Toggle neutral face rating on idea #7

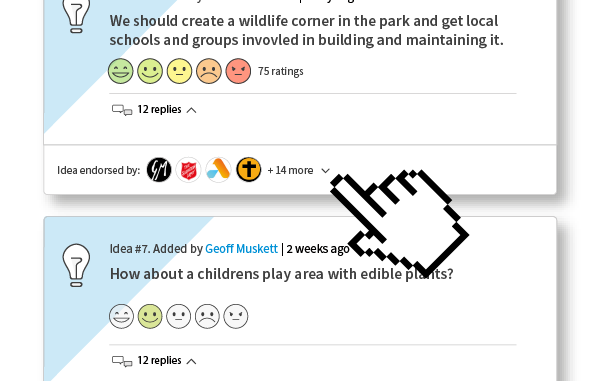(179, 316)
